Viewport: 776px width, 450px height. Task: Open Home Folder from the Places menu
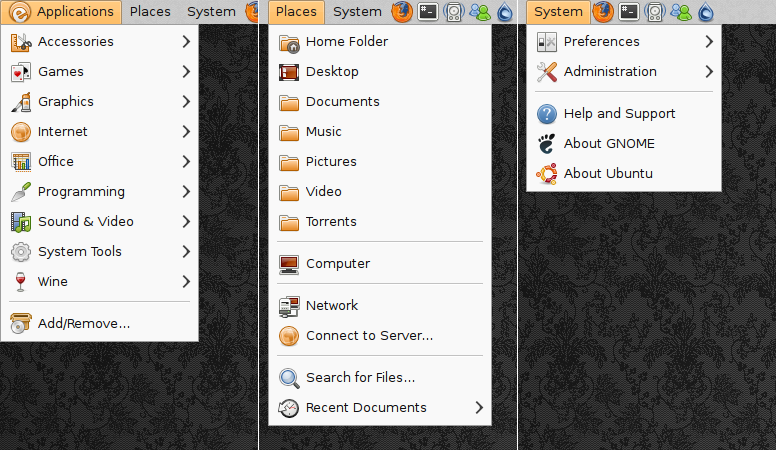tap(380, 42)
